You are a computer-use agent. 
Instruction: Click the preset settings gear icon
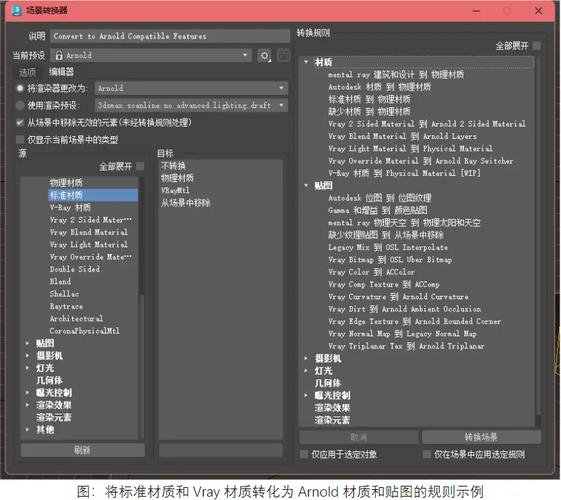pyautogui.click(x=264, y=56)
